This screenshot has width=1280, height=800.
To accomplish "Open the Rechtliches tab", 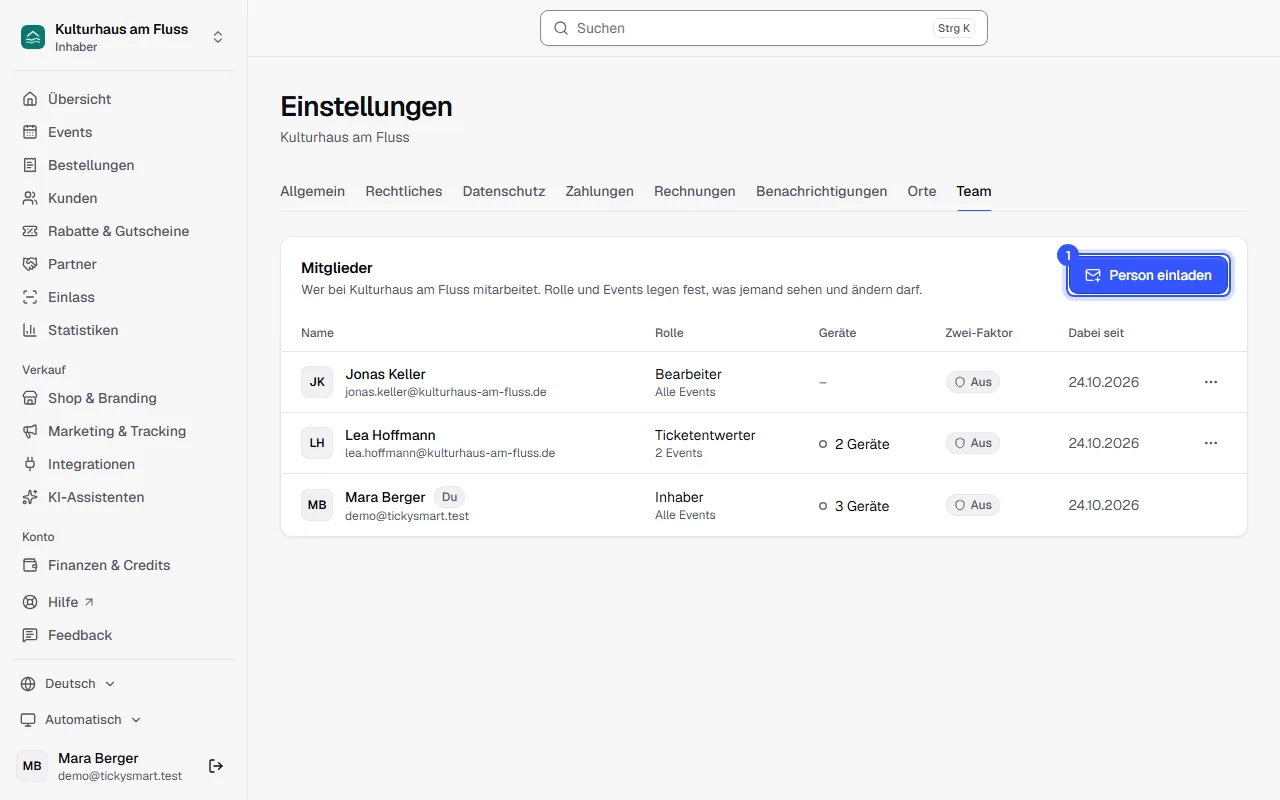I will point(404,191).
